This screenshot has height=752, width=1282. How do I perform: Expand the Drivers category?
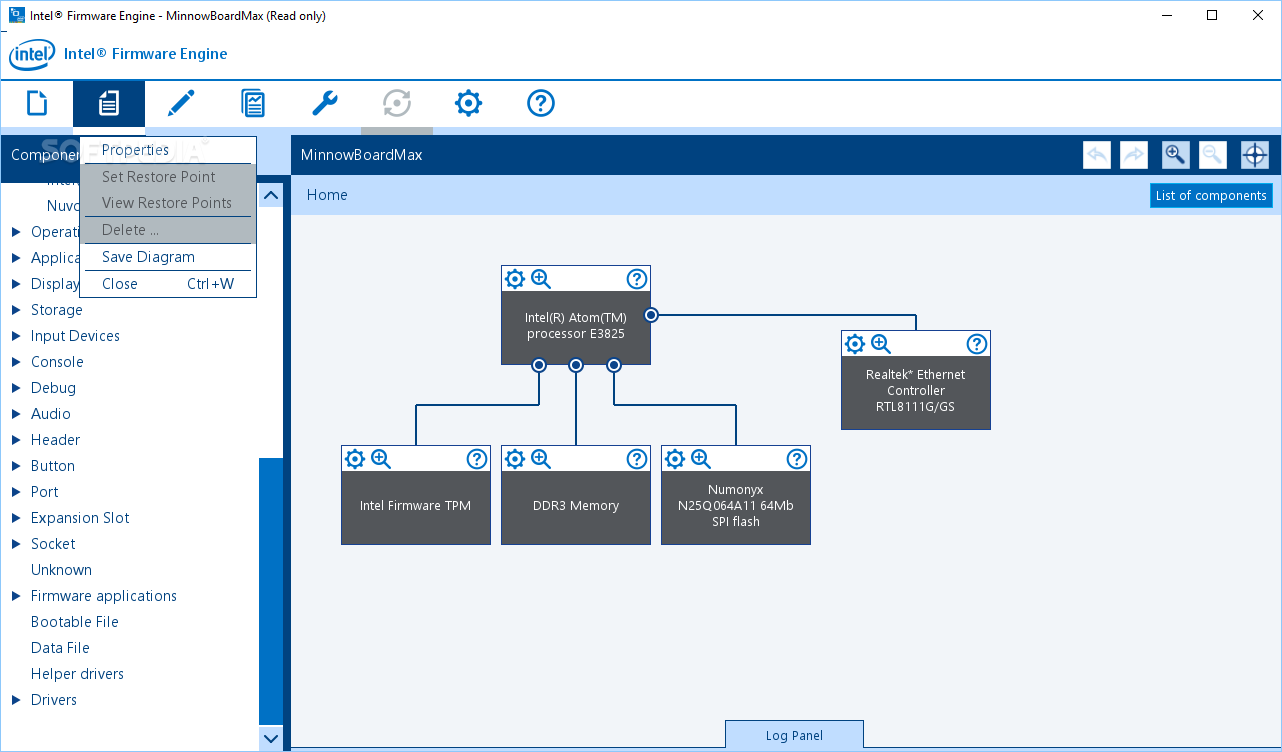(x=16, y=700)
